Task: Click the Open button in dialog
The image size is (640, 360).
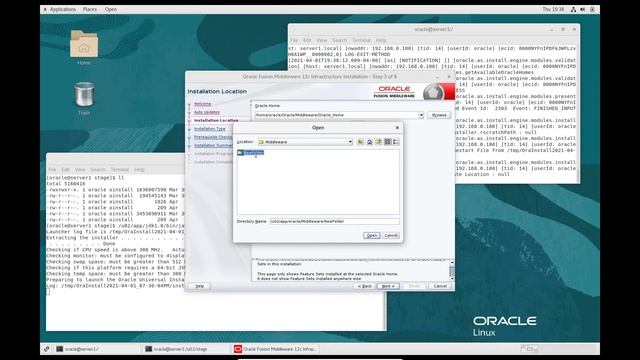Action: coord(371,236)
